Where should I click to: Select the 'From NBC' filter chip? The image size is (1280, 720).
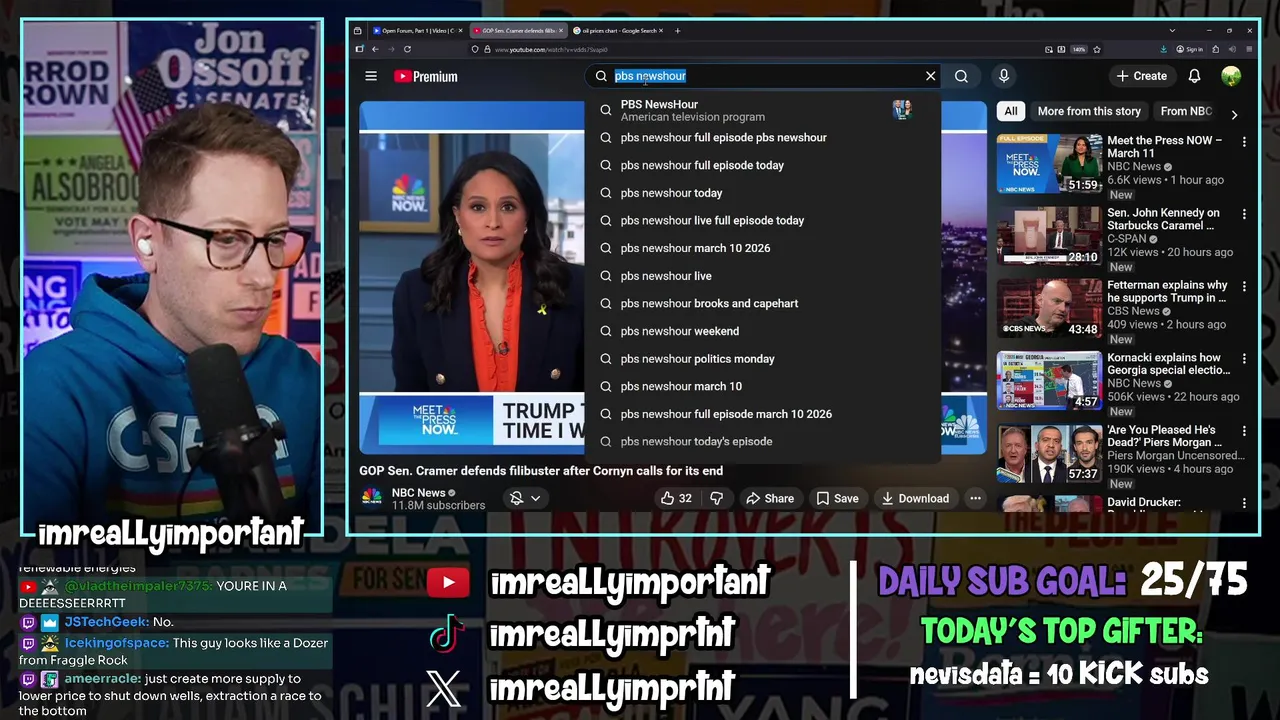1187,112
